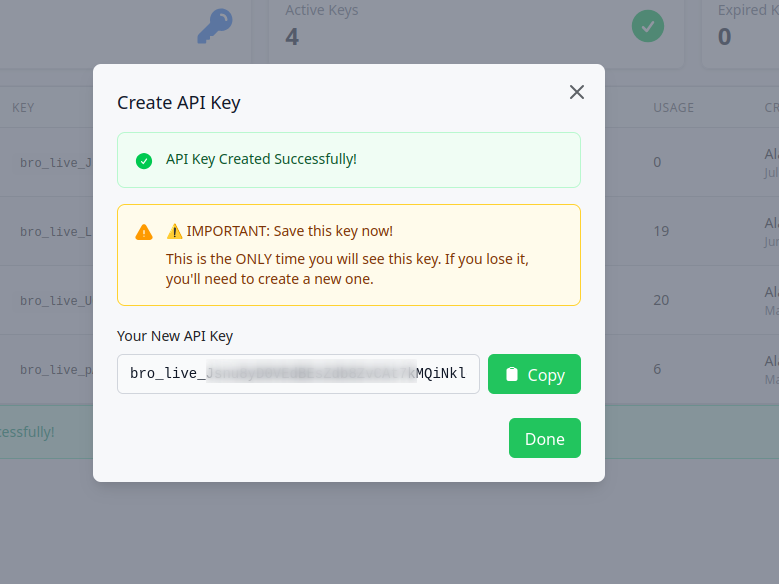The width and height of the screenshot is (779, 584).
Task: Select the new API key text field
Action: point(298,374)
